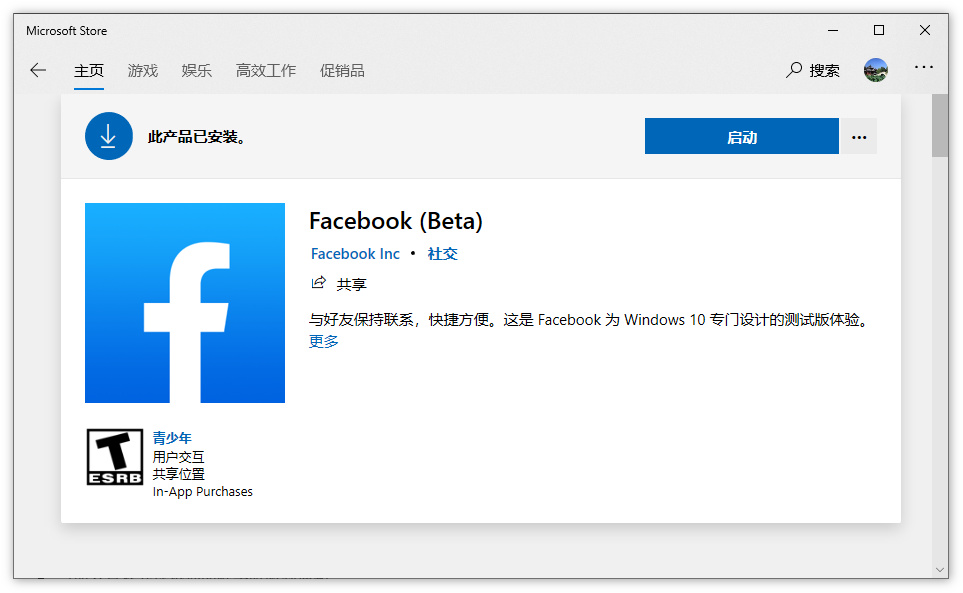Open search in Microsoft Store
Screen dimensions: 963x593
[811, 70]
